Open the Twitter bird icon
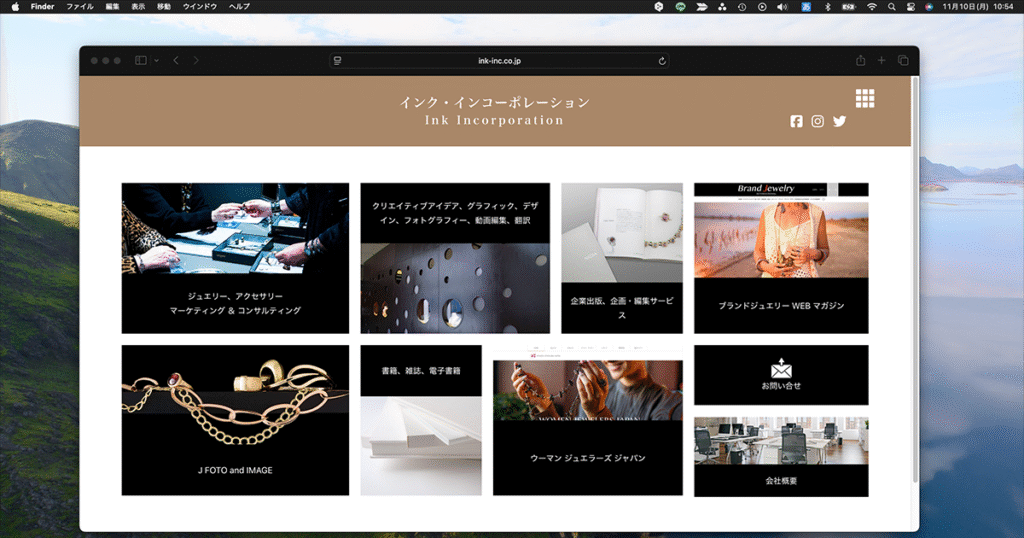 [x=839, y=121]
